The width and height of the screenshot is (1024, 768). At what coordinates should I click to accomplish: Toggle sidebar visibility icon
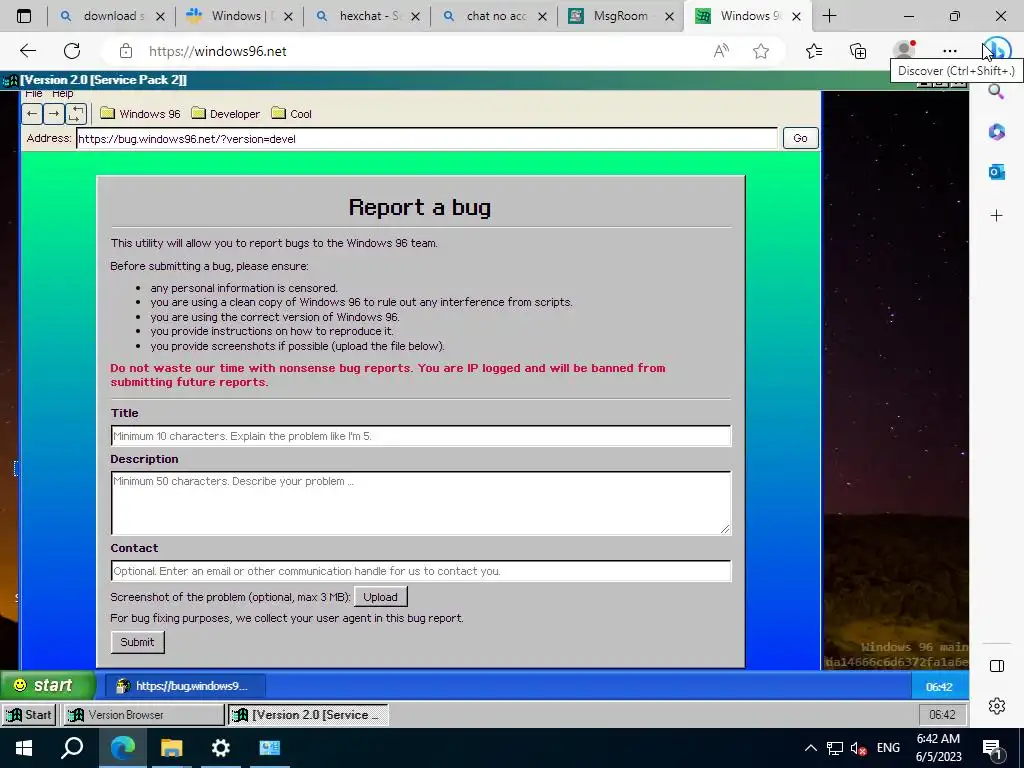click(x=997, y=666)
